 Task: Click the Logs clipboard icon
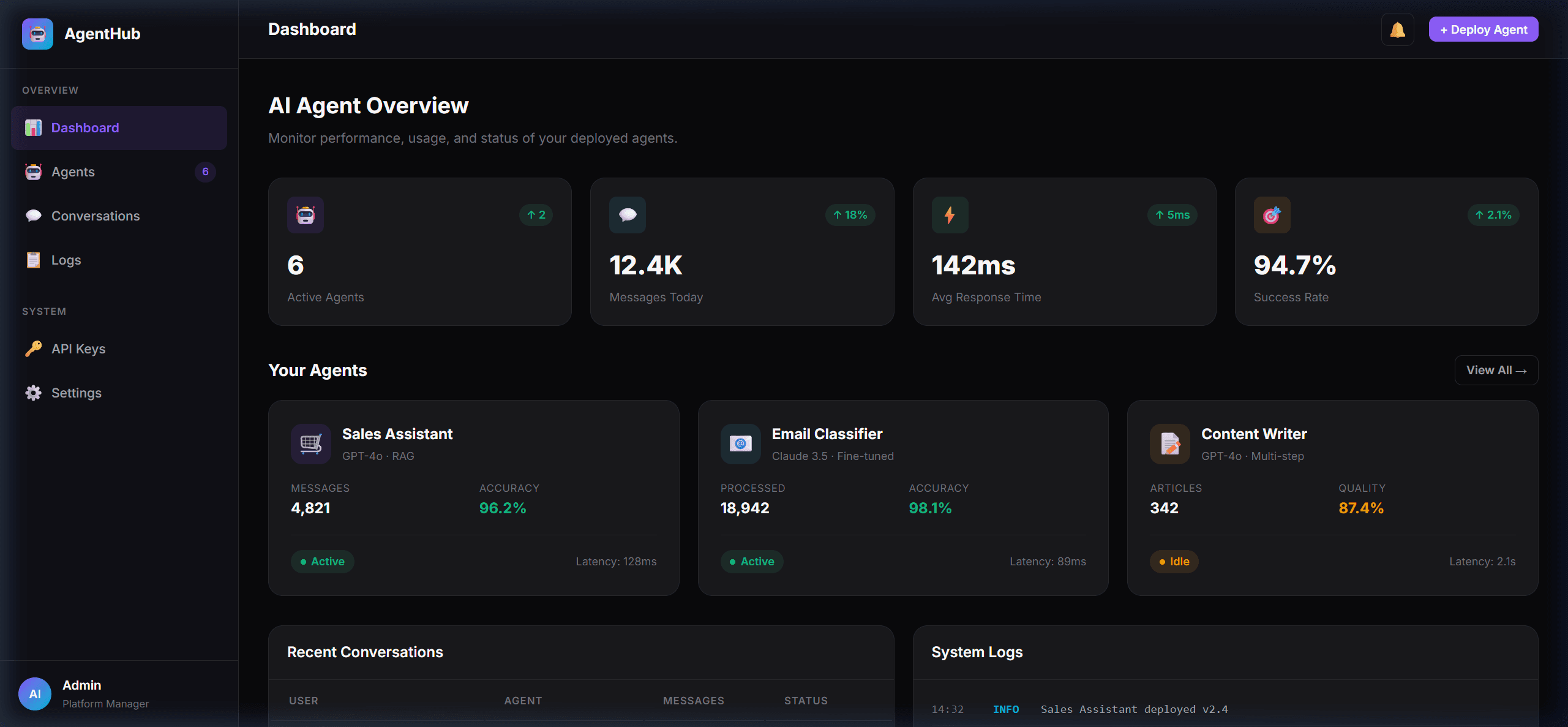click(33, 259)
